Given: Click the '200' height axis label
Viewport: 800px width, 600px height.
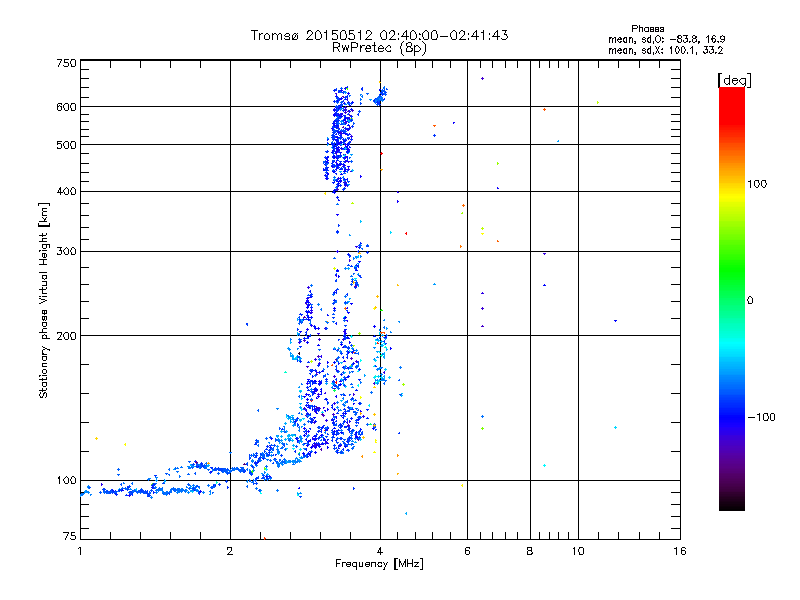Looking at the screenshot, I should tap(66, 336).
